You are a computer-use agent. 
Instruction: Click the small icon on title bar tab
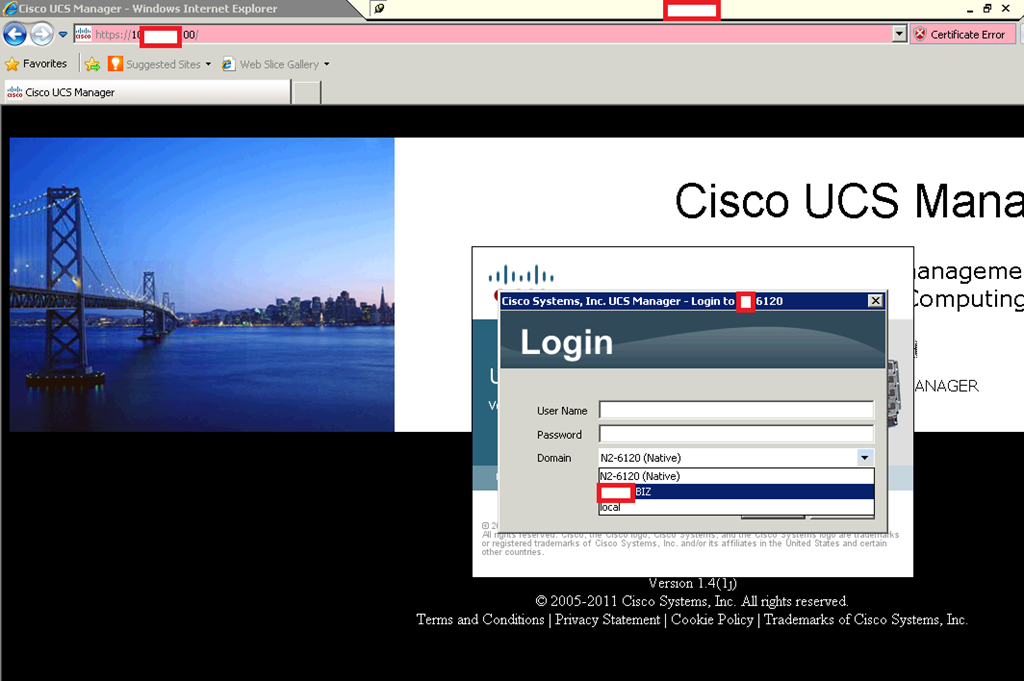click(379, 8)
